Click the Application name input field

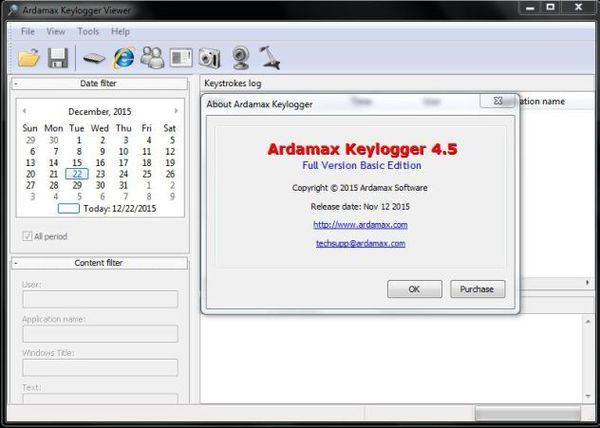tap(100, 334)
